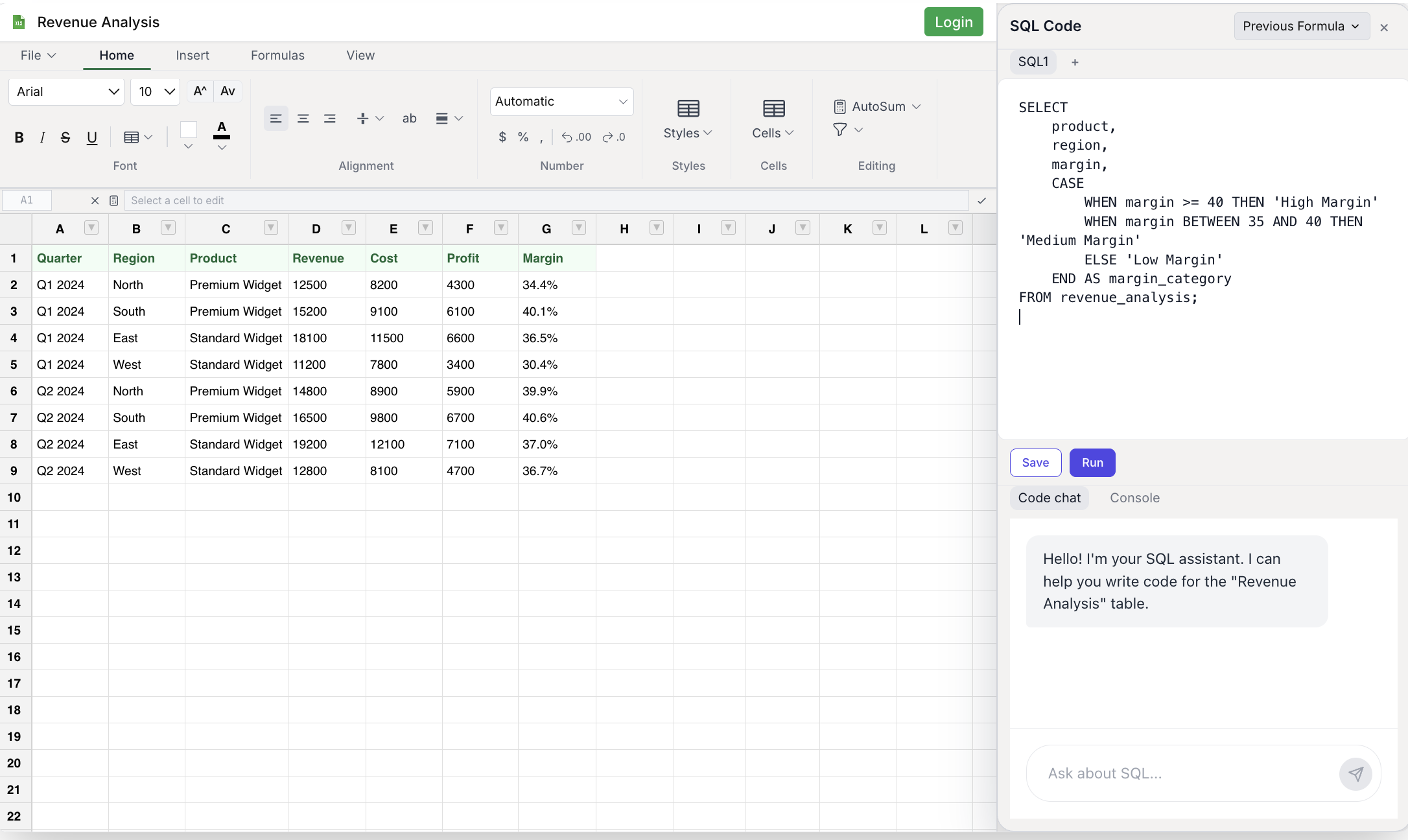Click the Login button

[953, 21]
